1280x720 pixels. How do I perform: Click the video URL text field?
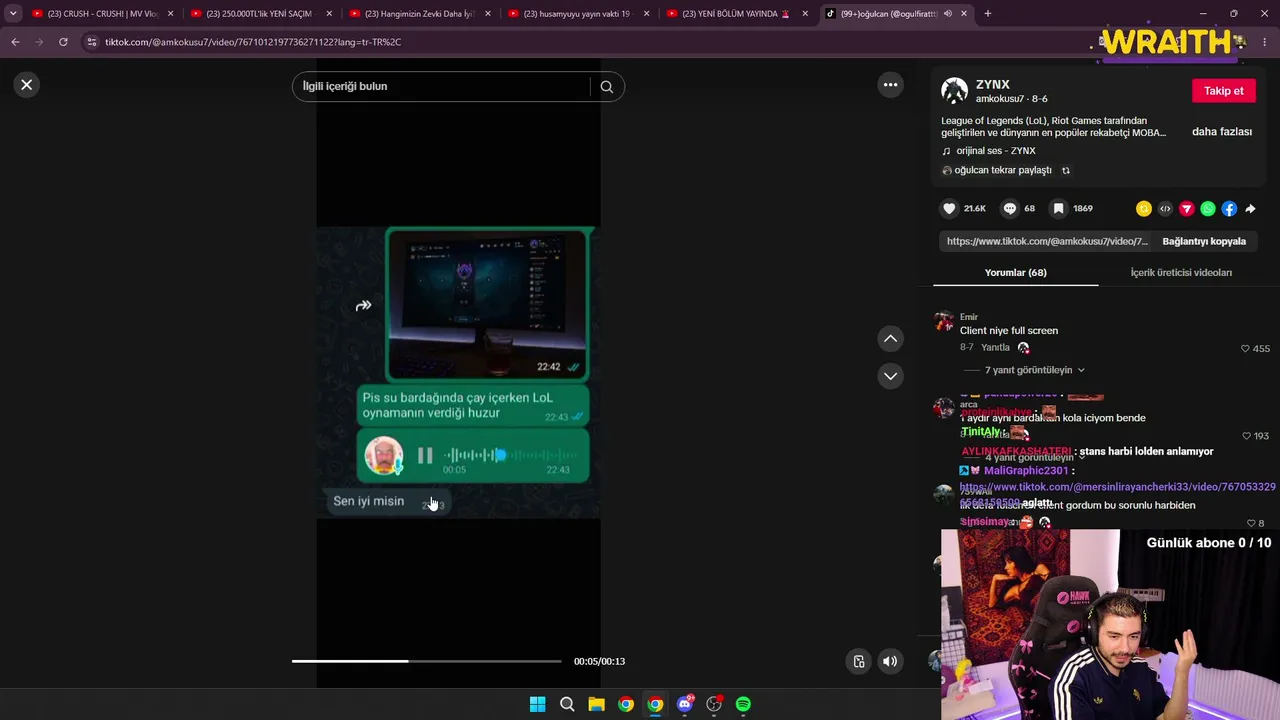1047,241
